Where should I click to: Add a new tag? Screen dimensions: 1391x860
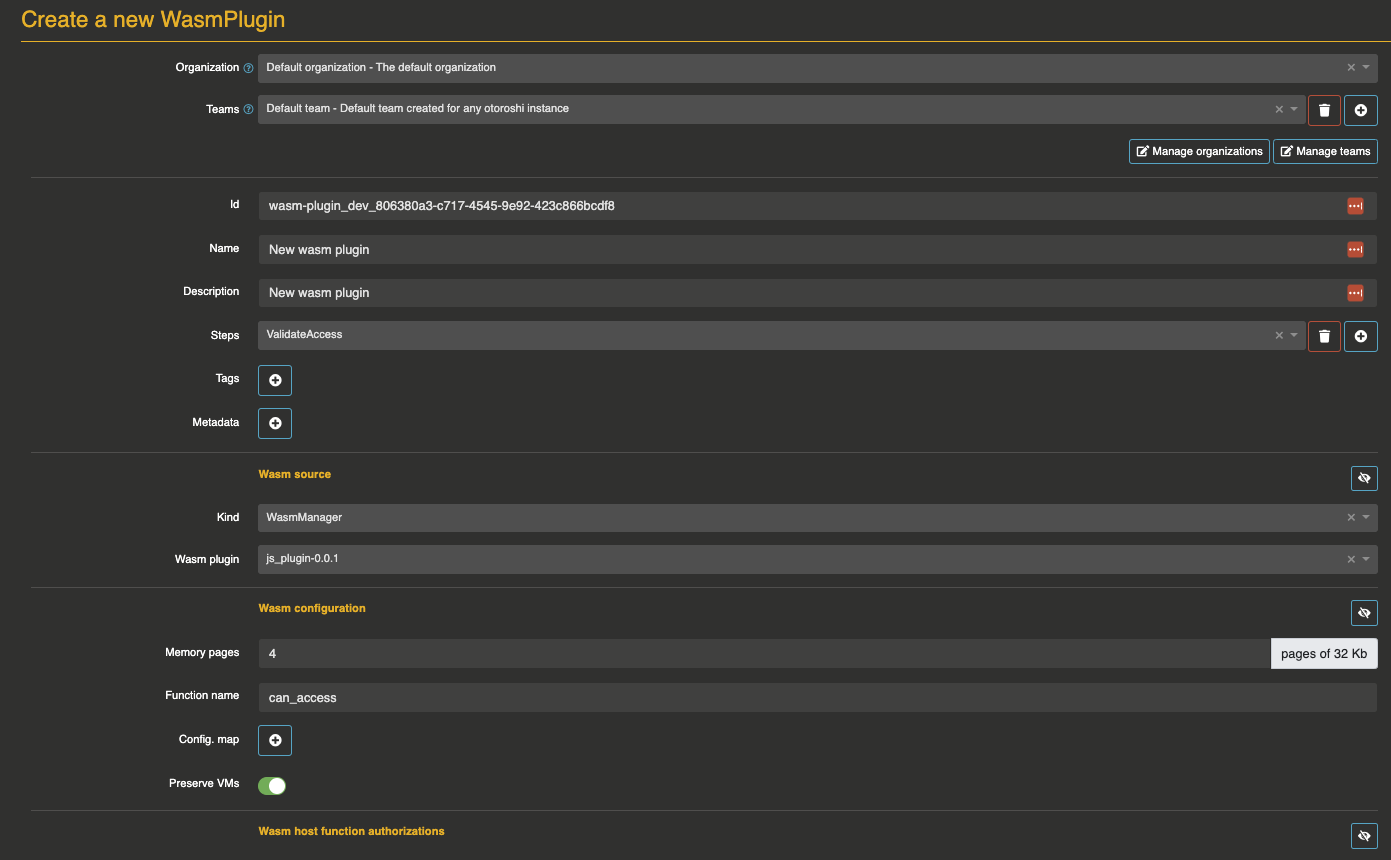coord(275,380)
